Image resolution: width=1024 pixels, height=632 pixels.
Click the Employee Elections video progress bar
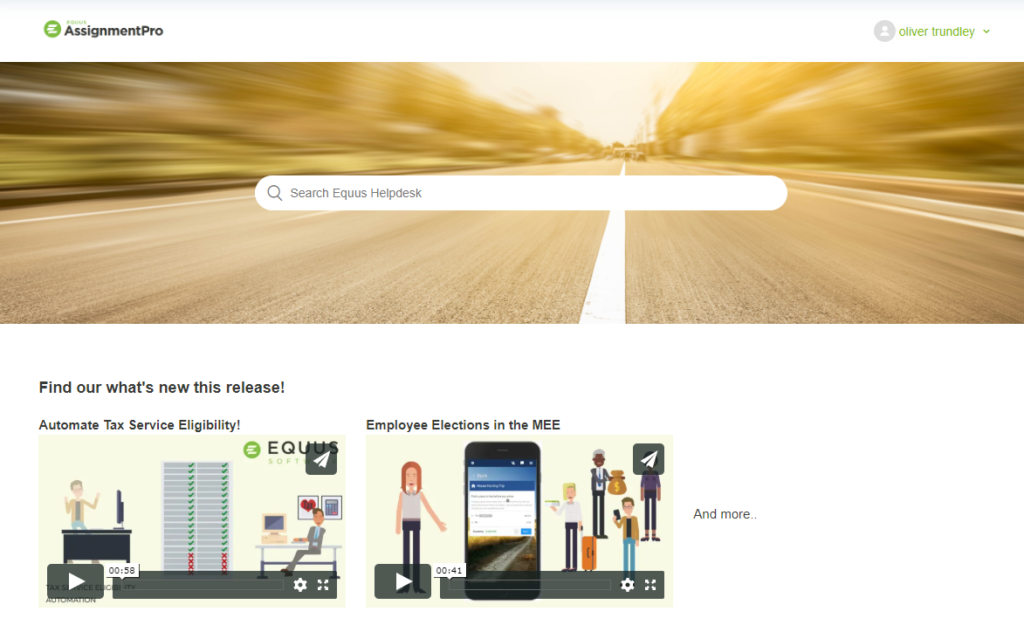[530, 585]
